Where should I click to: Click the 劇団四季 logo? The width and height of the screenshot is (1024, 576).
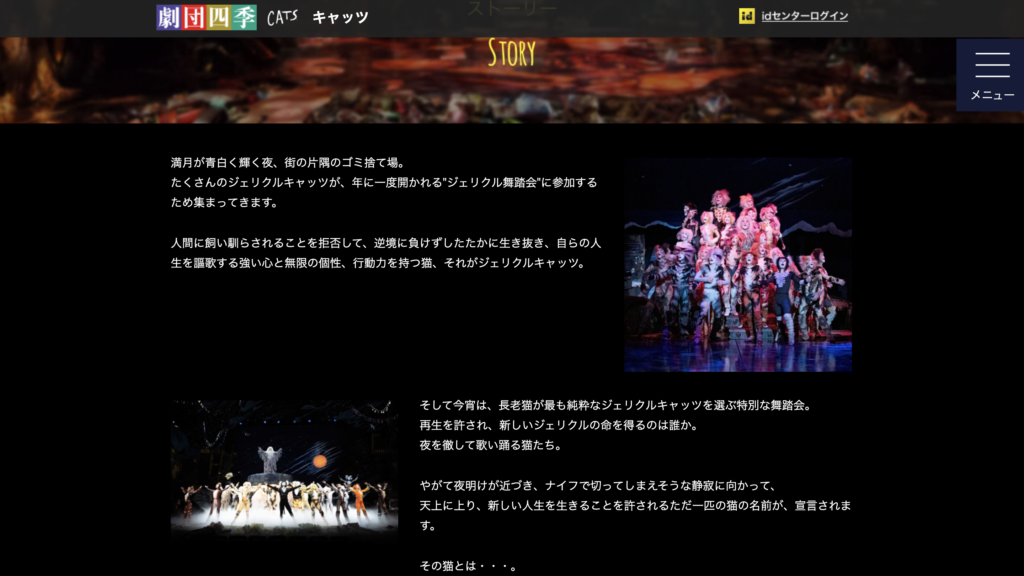point(206,18)
